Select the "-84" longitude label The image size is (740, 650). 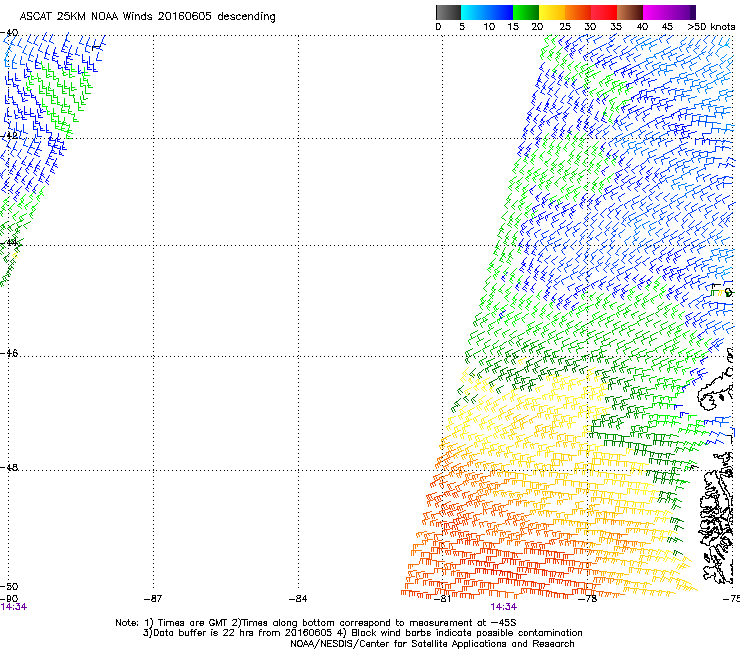coord(298,599)
